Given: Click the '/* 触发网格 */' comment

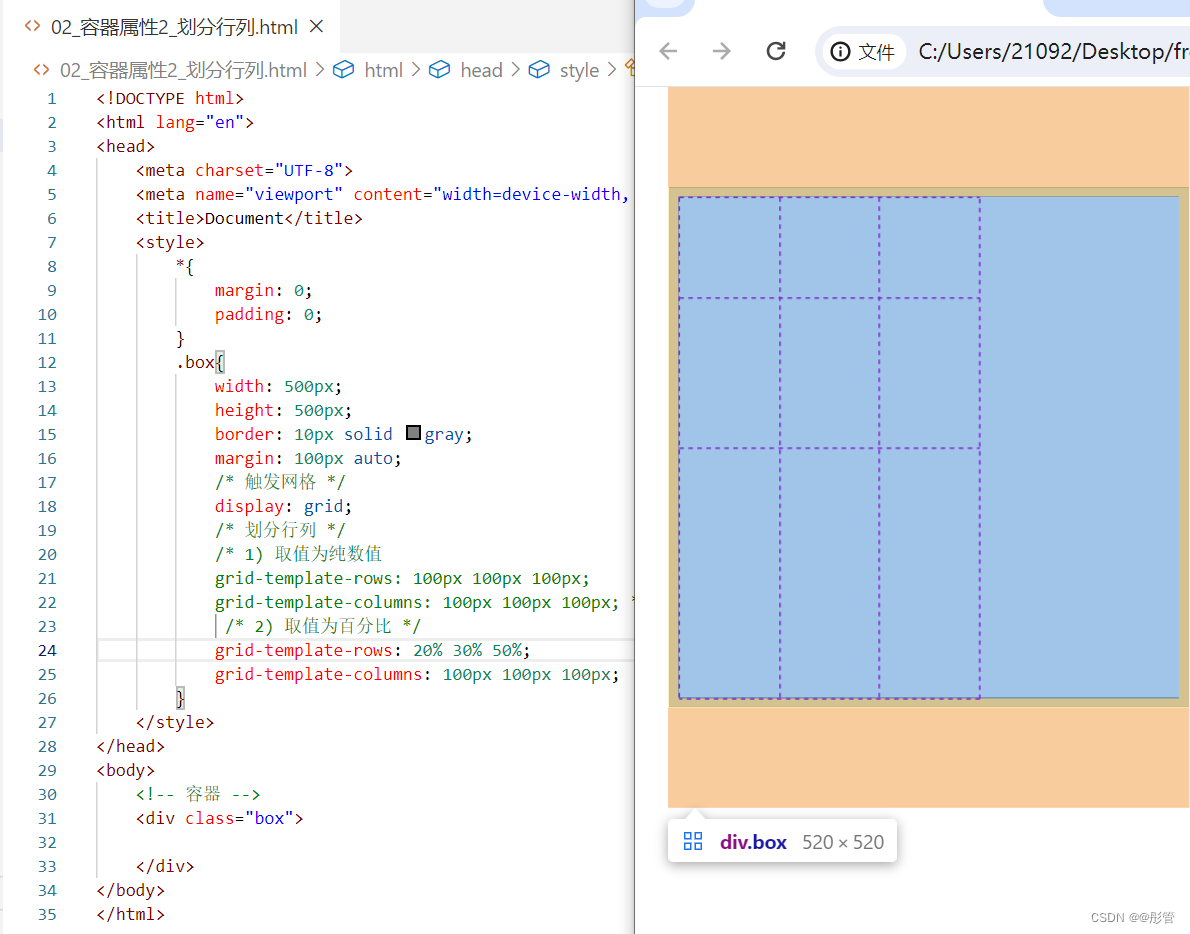Looking at the screenshot, I should [x=280, y=482].
